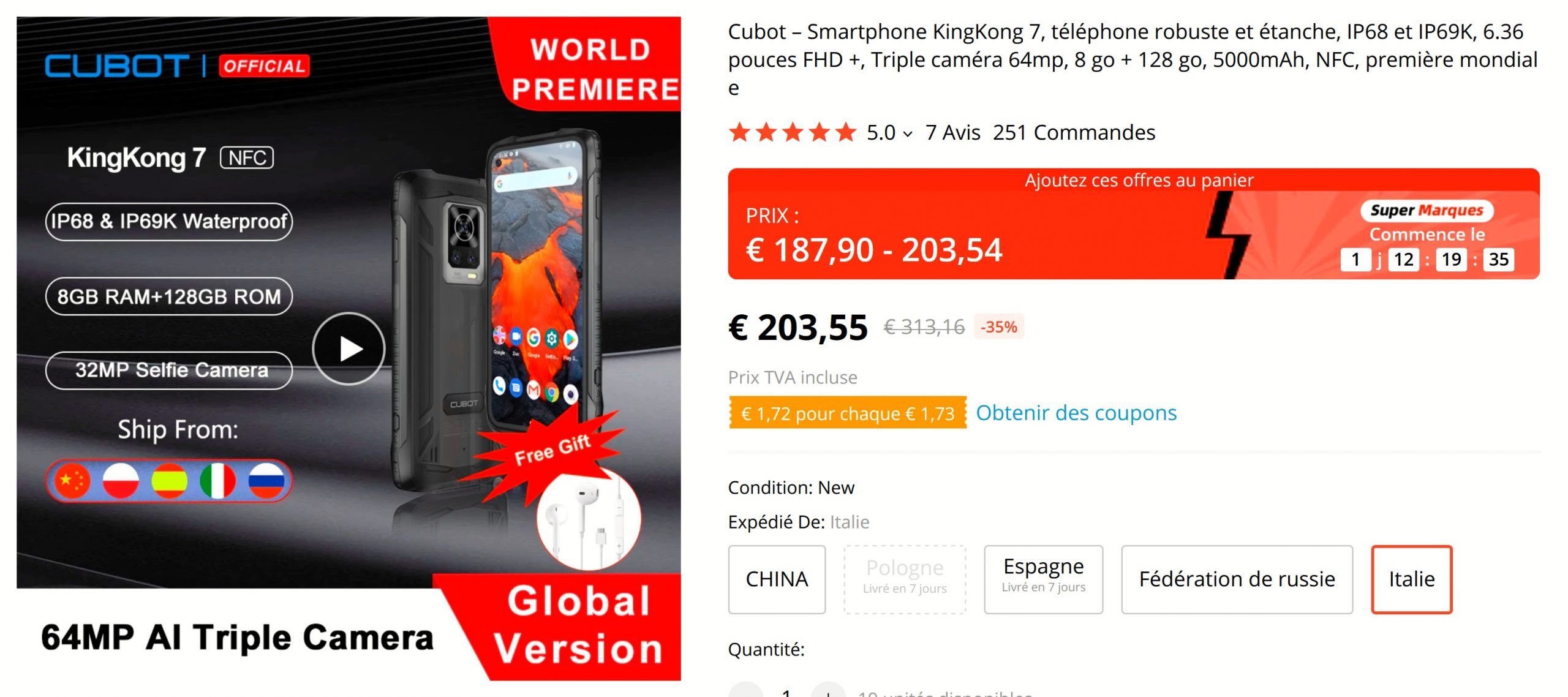Select the Pologne shipping option
Image resolution: width=1568 pixels, height=697 pixels.
coord(905,579)
